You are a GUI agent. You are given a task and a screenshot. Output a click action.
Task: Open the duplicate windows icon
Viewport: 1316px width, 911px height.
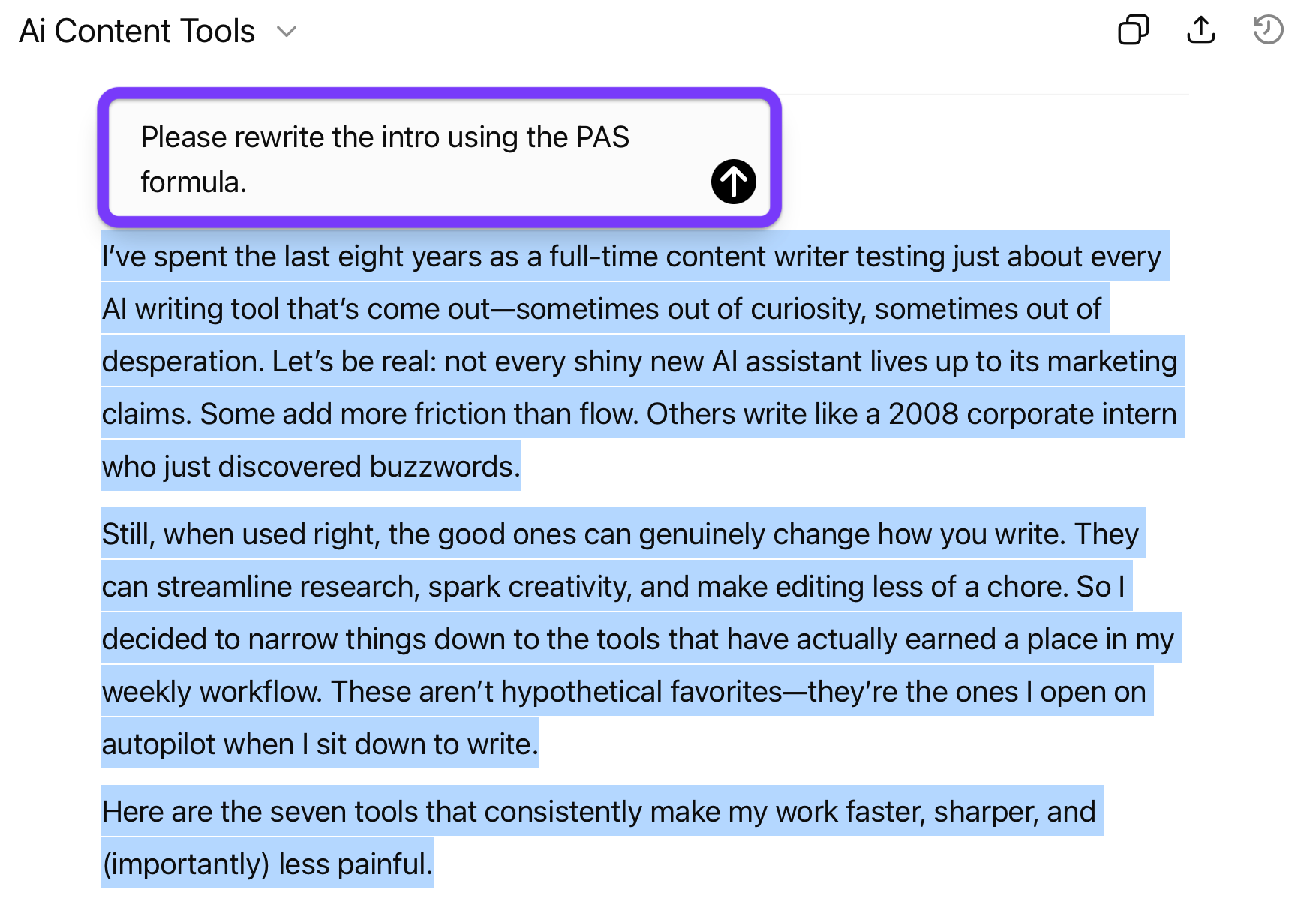pyautogui.click(x=1133, y=31)
